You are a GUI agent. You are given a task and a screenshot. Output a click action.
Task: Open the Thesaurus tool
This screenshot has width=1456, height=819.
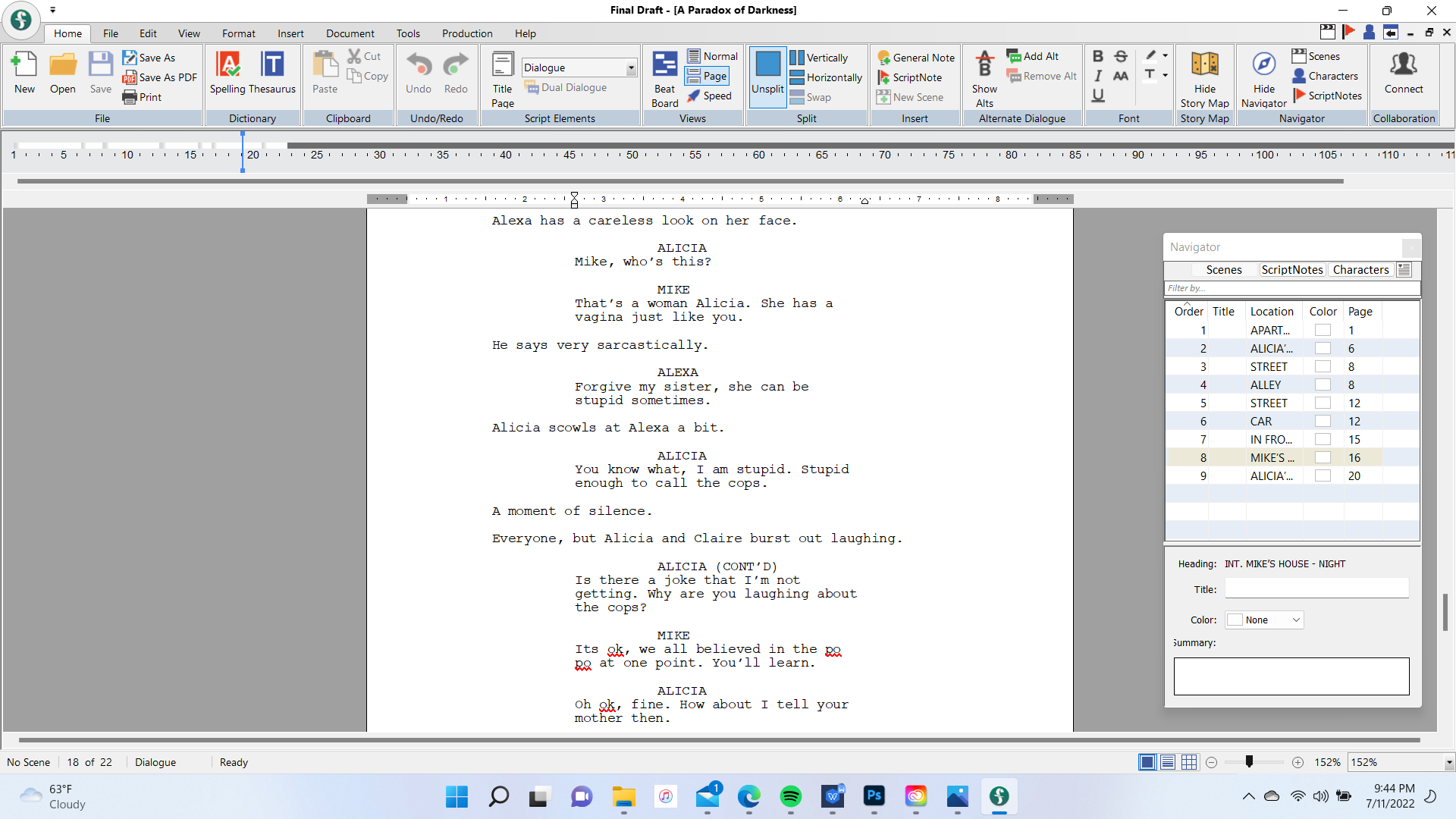(271, 65)
